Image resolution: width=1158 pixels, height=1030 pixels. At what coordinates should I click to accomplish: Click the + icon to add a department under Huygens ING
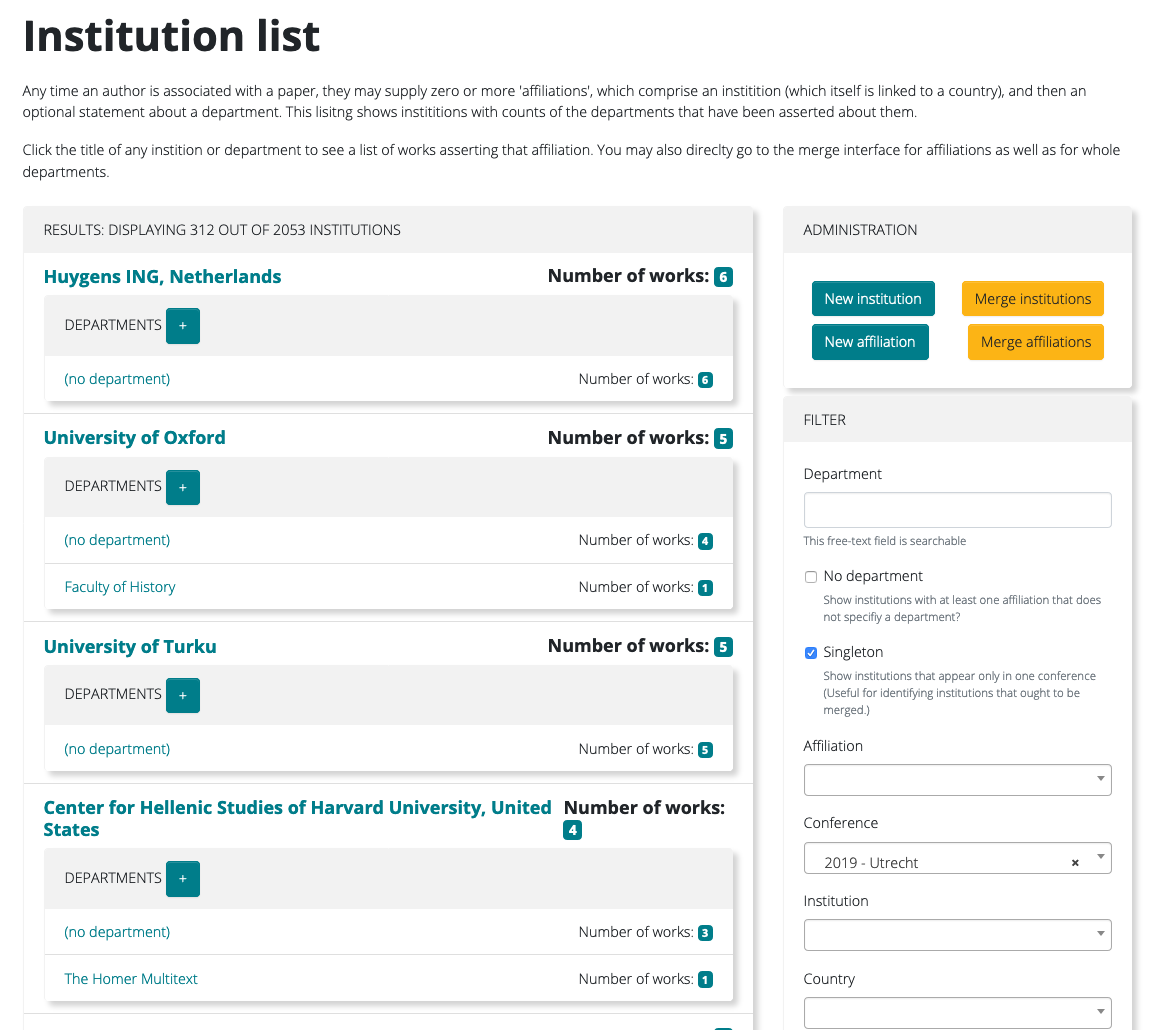[x=183, y=326]
